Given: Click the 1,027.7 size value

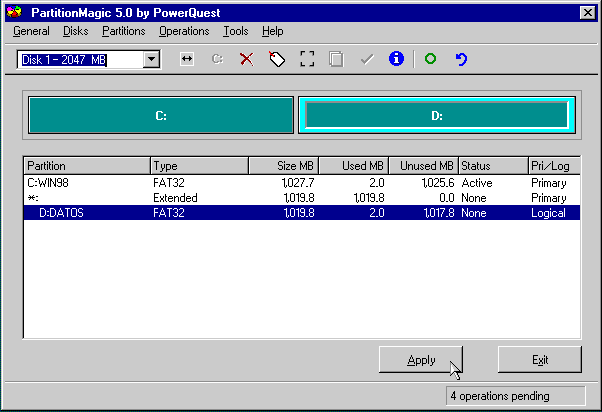Looking at the screenshot, I should pos(298,183).
